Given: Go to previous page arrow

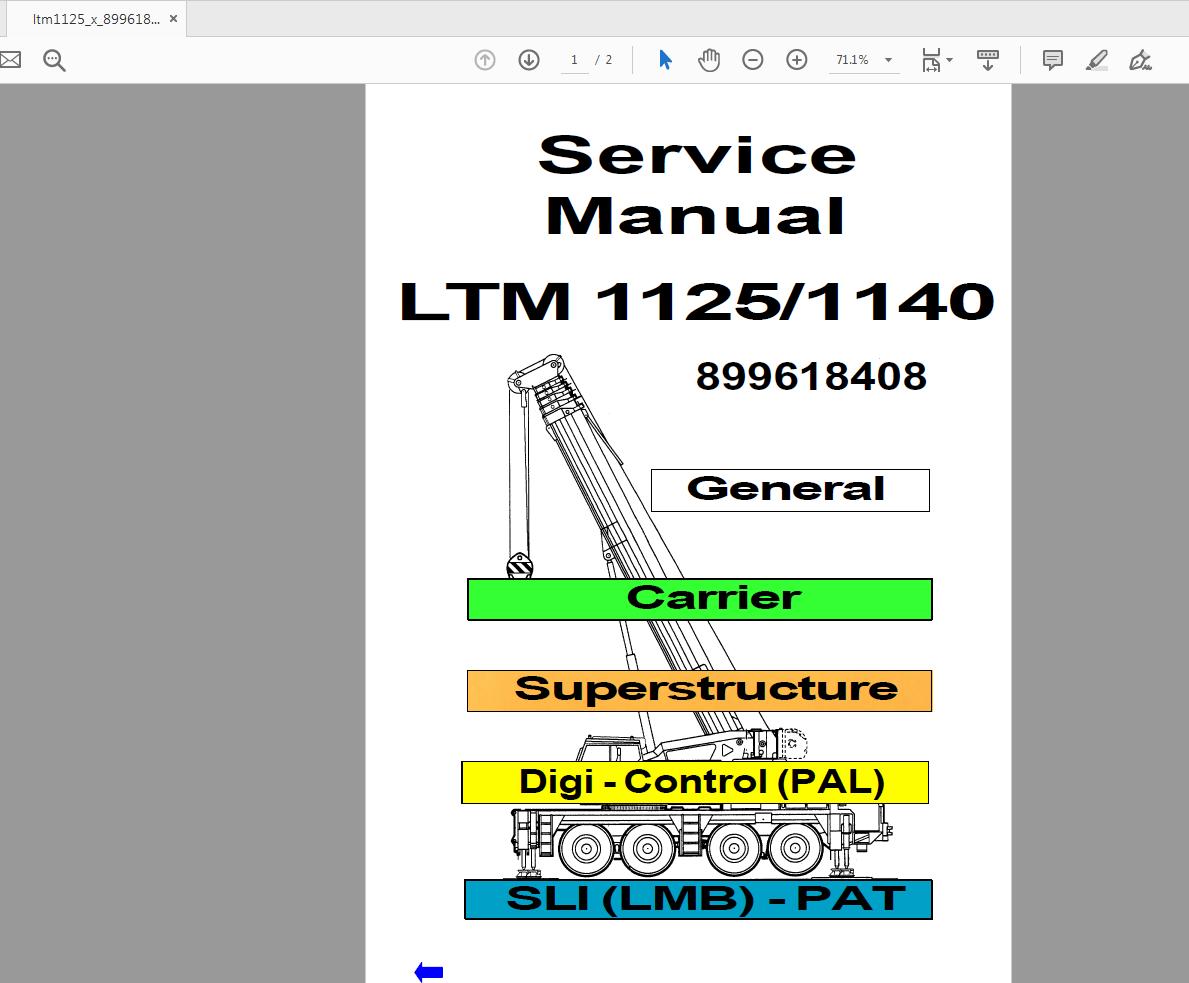Looking at the screenshot, I should (485, 60).
